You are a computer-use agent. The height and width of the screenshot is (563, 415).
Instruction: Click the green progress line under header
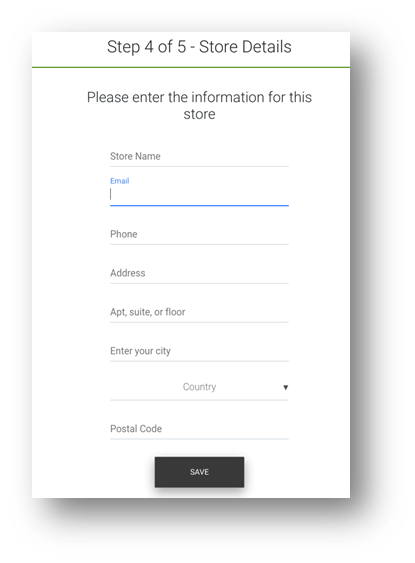click(x=191, y=67)
